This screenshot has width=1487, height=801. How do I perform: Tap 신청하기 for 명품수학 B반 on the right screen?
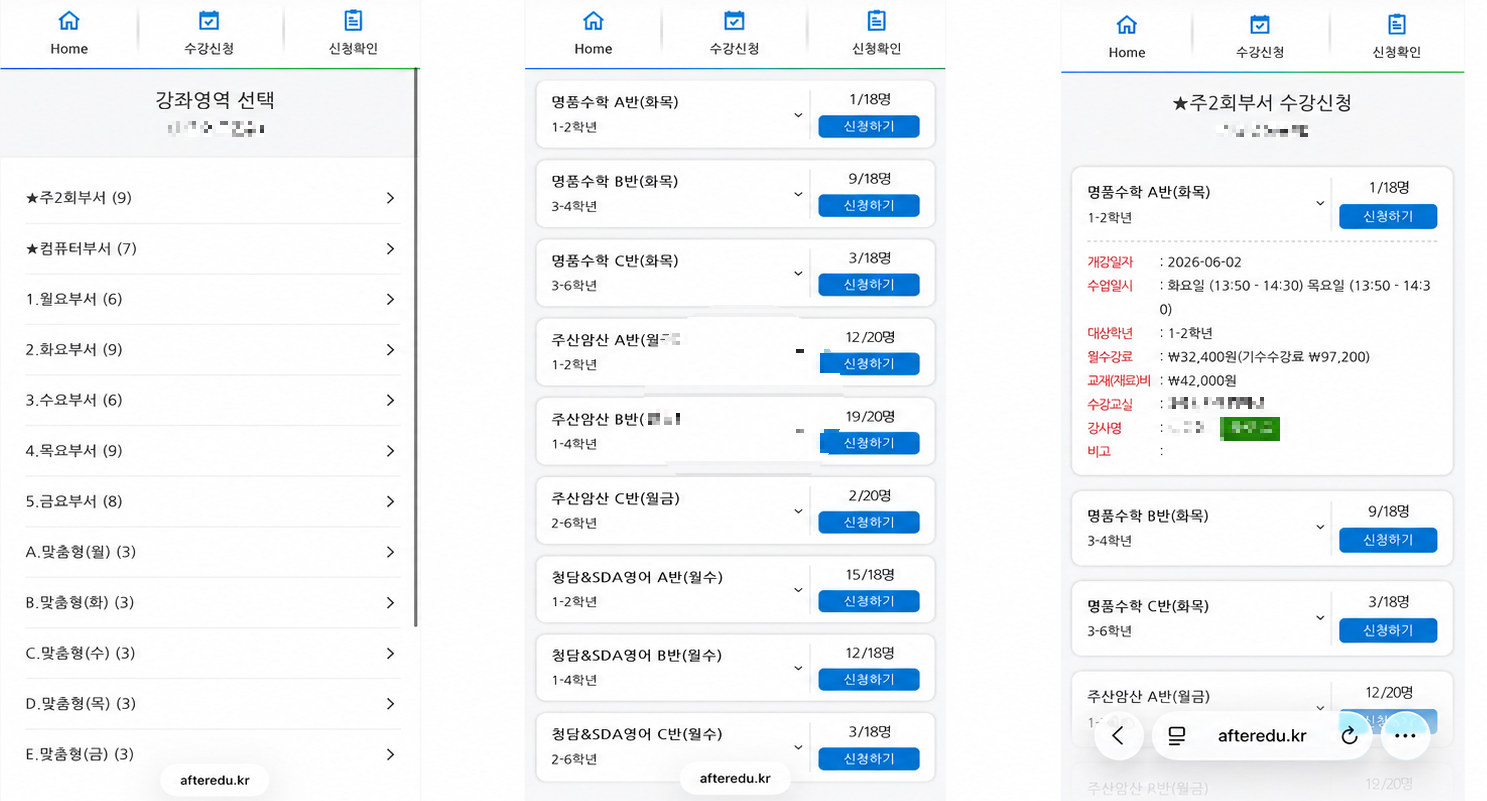[x=1388, y=540]
